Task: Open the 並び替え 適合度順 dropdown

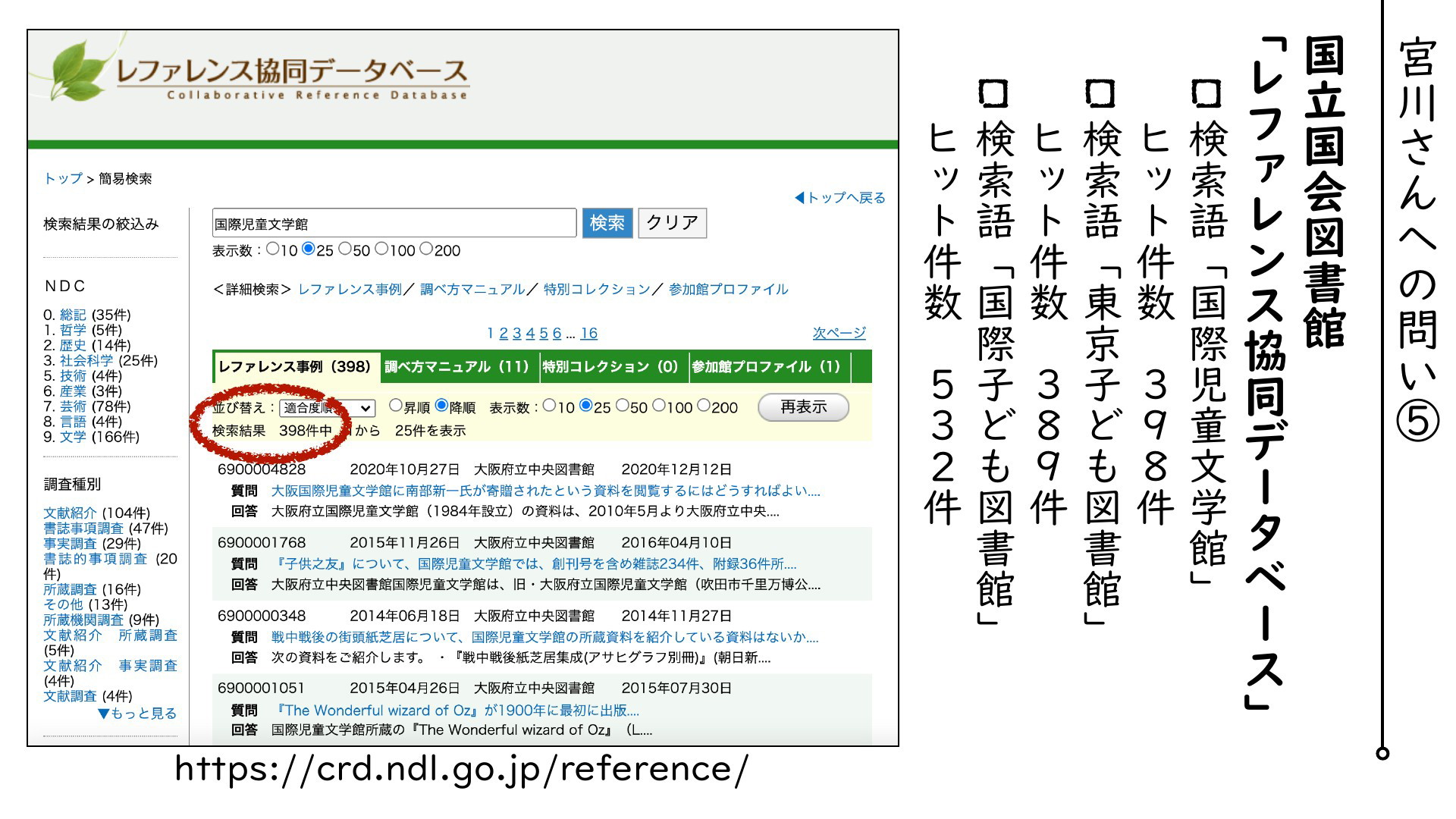Action: [328, 408]
